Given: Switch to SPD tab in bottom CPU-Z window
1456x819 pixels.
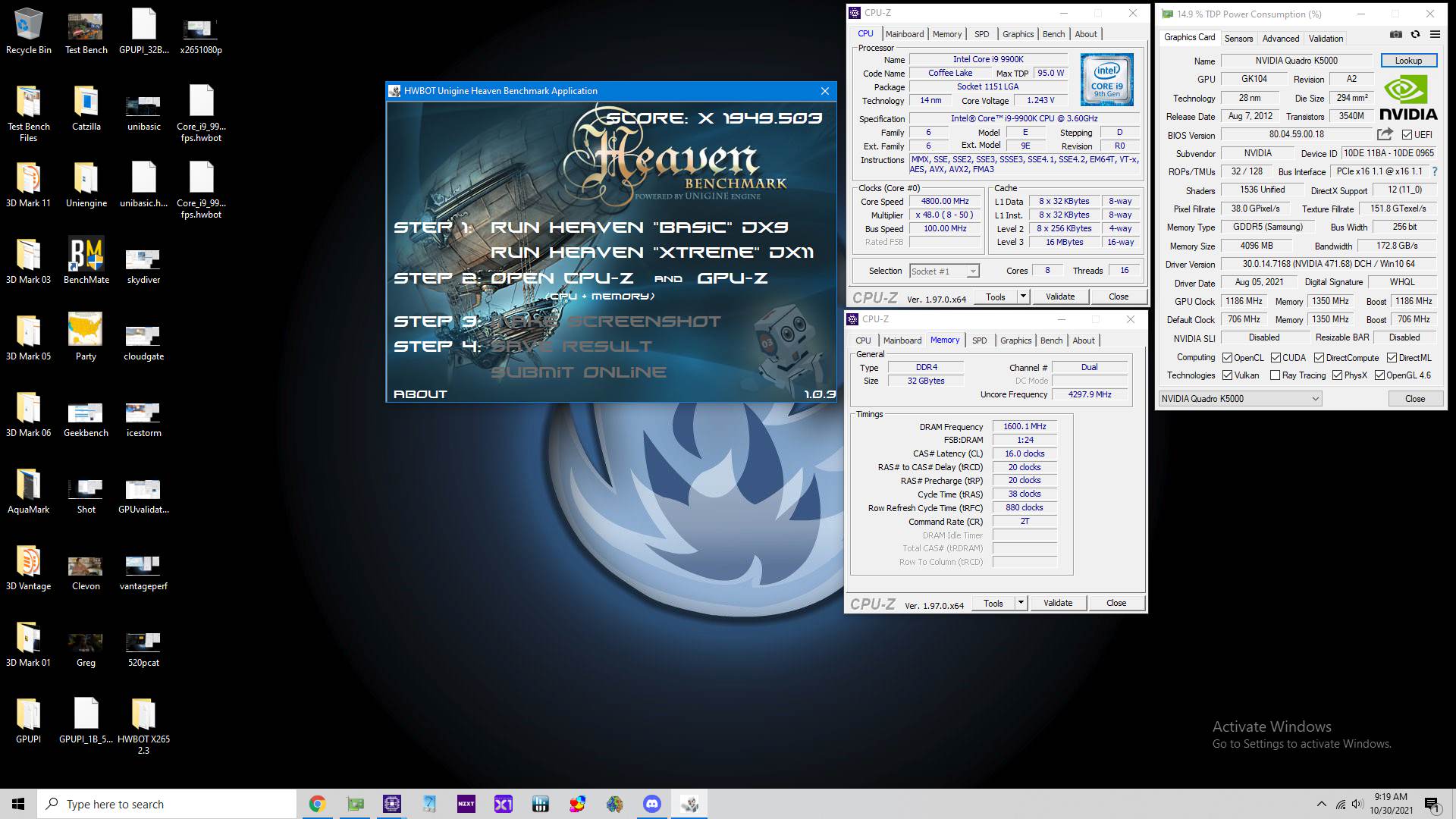Looking at the screenshot, I should coord(979,340).
